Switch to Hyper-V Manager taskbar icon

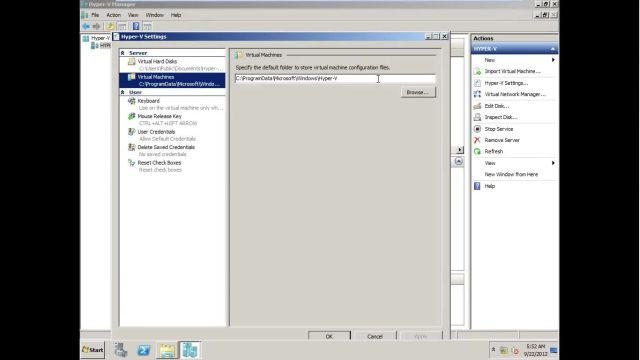pyautogui.click(x=190, y=350)
